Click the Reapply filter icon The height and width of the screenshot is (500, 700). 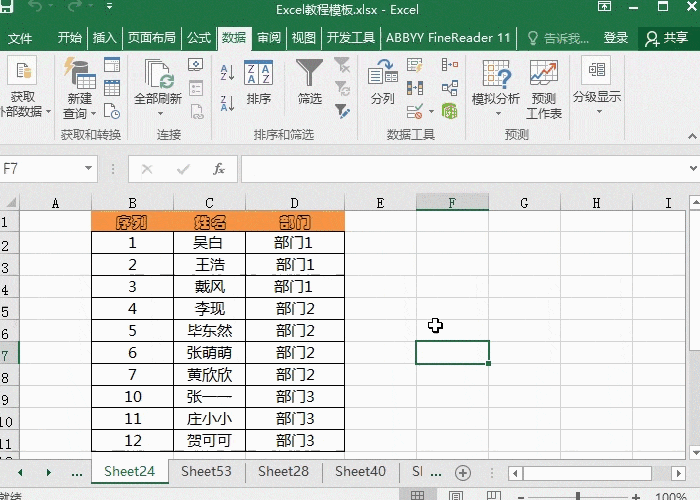[342, 88]
